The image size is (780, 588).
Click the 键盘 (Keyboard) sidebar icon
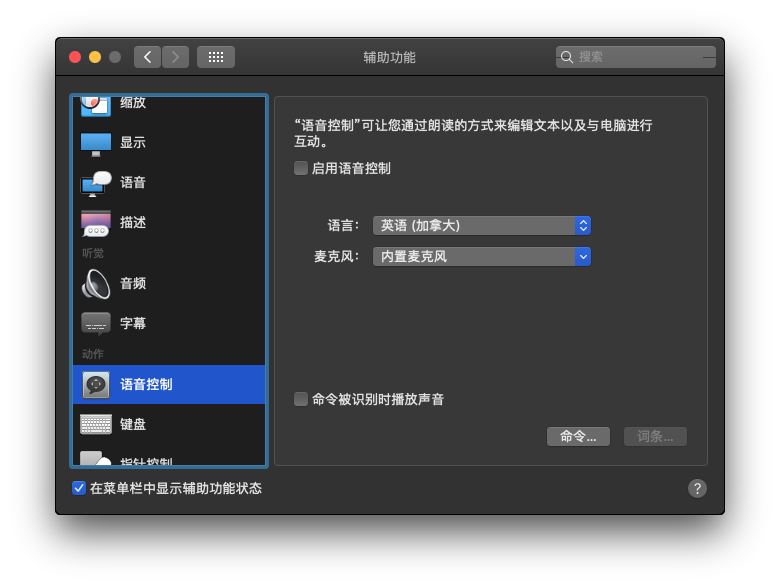pyautogui.click(x=96, y=424)
